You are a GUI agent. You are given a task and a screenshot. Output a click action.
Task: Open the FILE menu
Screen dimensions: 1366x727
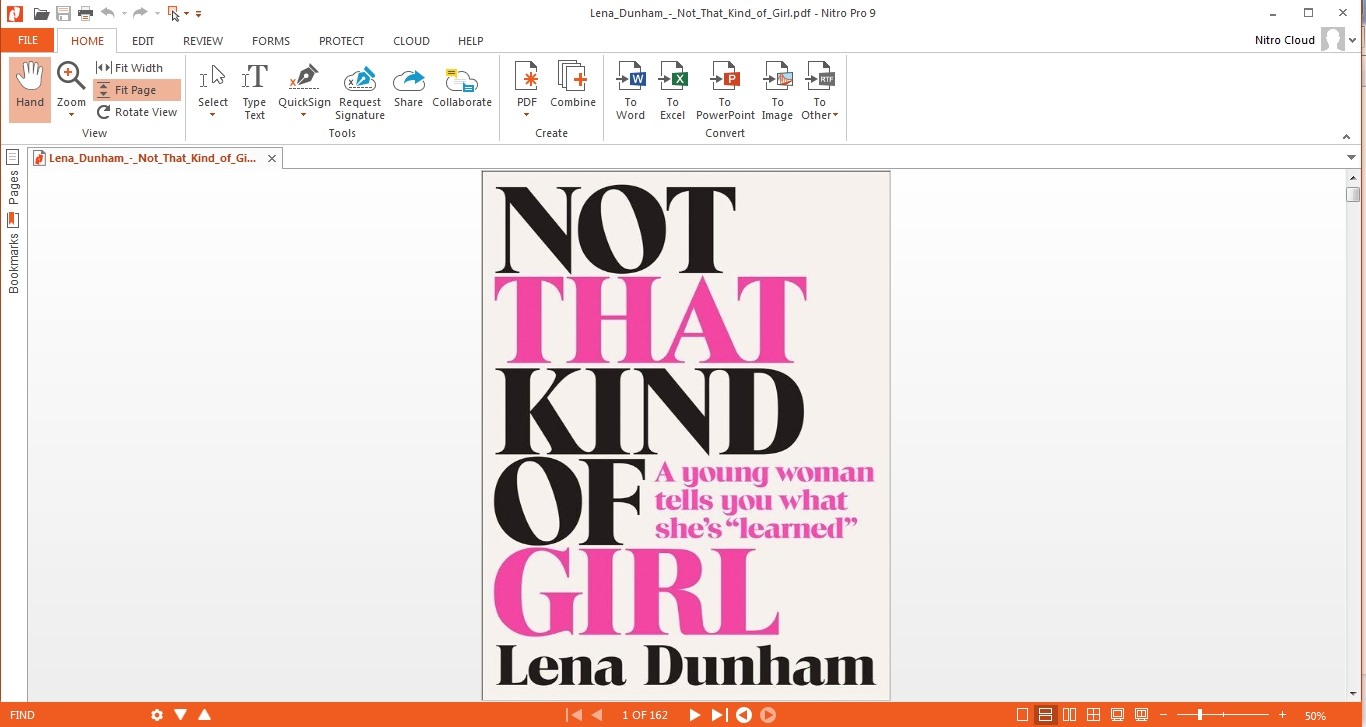[28, 41]
